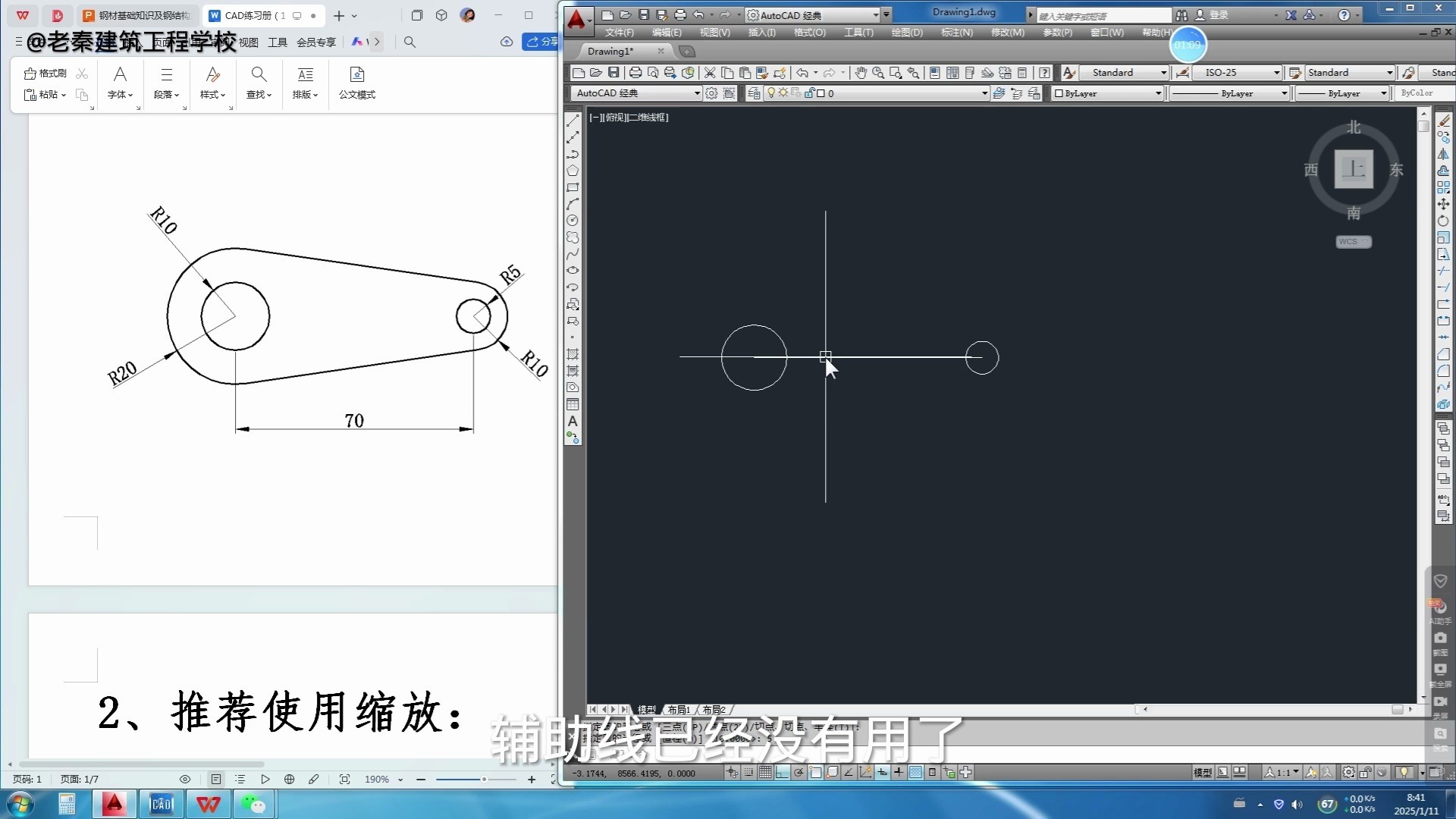Click the Move tool in modify toolbar
The width and height of the screenshot is (1456, 819).
(x=1443, y=204)
